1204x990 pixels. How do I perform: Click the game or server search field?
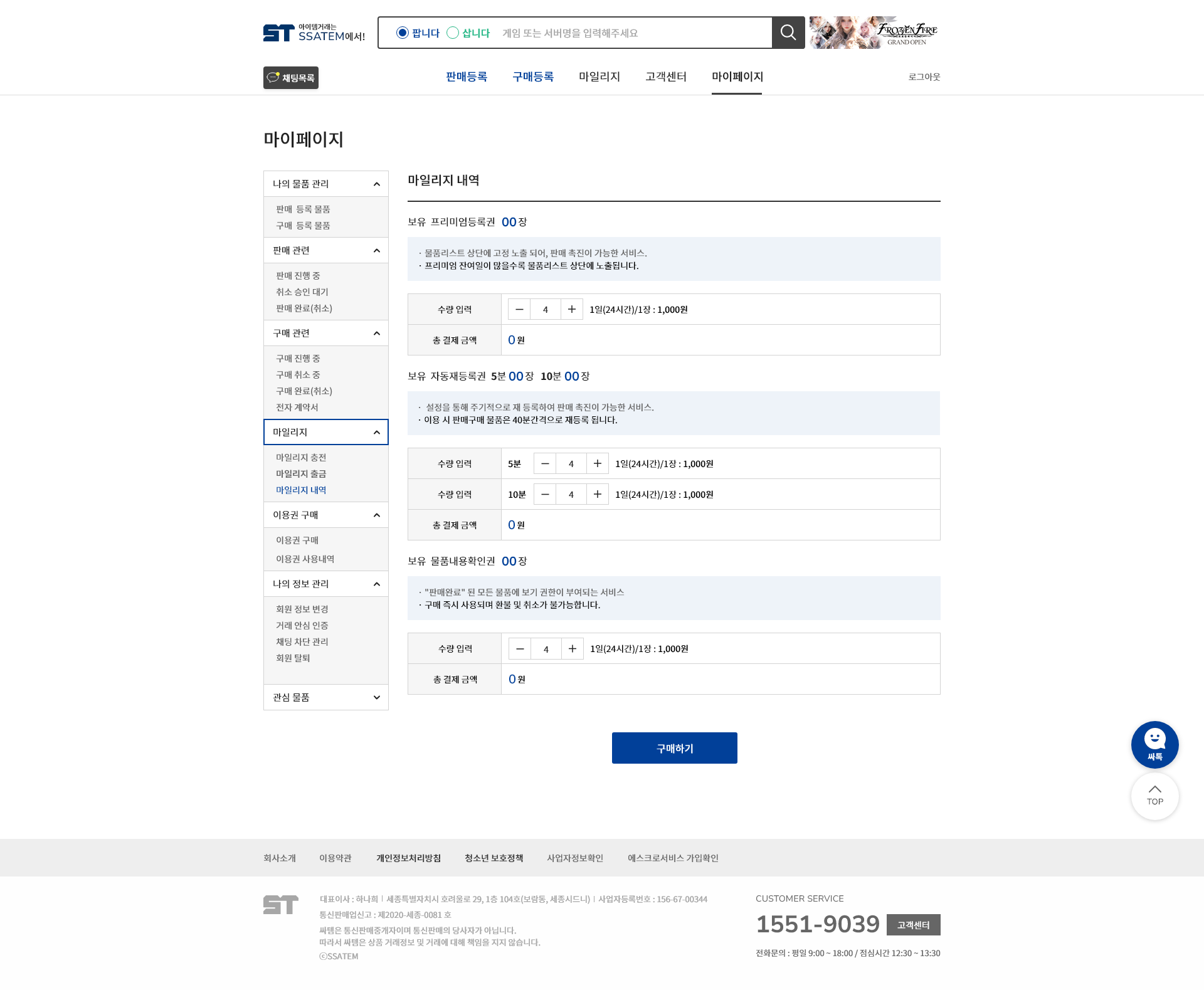point(632,33)
